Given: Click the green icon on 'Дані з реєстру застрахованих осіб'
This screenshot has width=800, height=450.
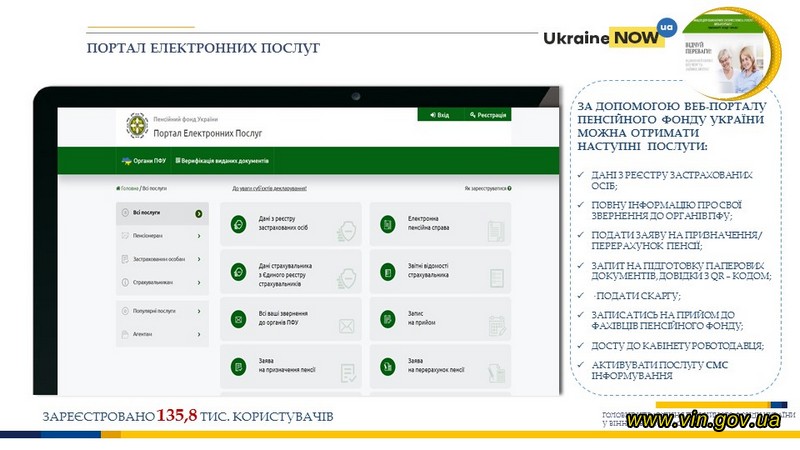Looking at the screenshot, I should [x=238, y=224].
